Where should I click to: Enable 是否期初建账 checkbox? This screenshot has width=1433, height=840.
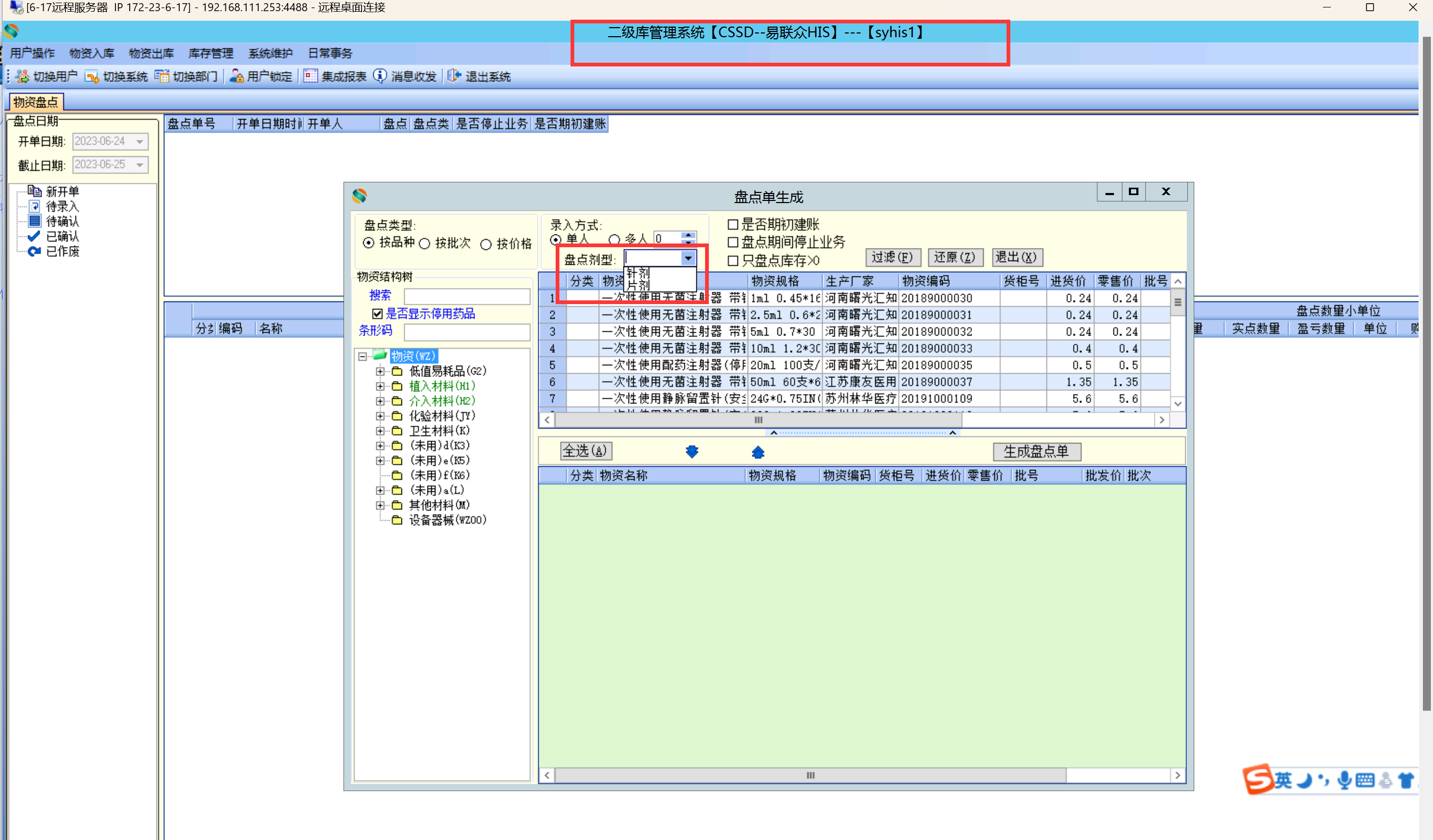coord(733,225)
